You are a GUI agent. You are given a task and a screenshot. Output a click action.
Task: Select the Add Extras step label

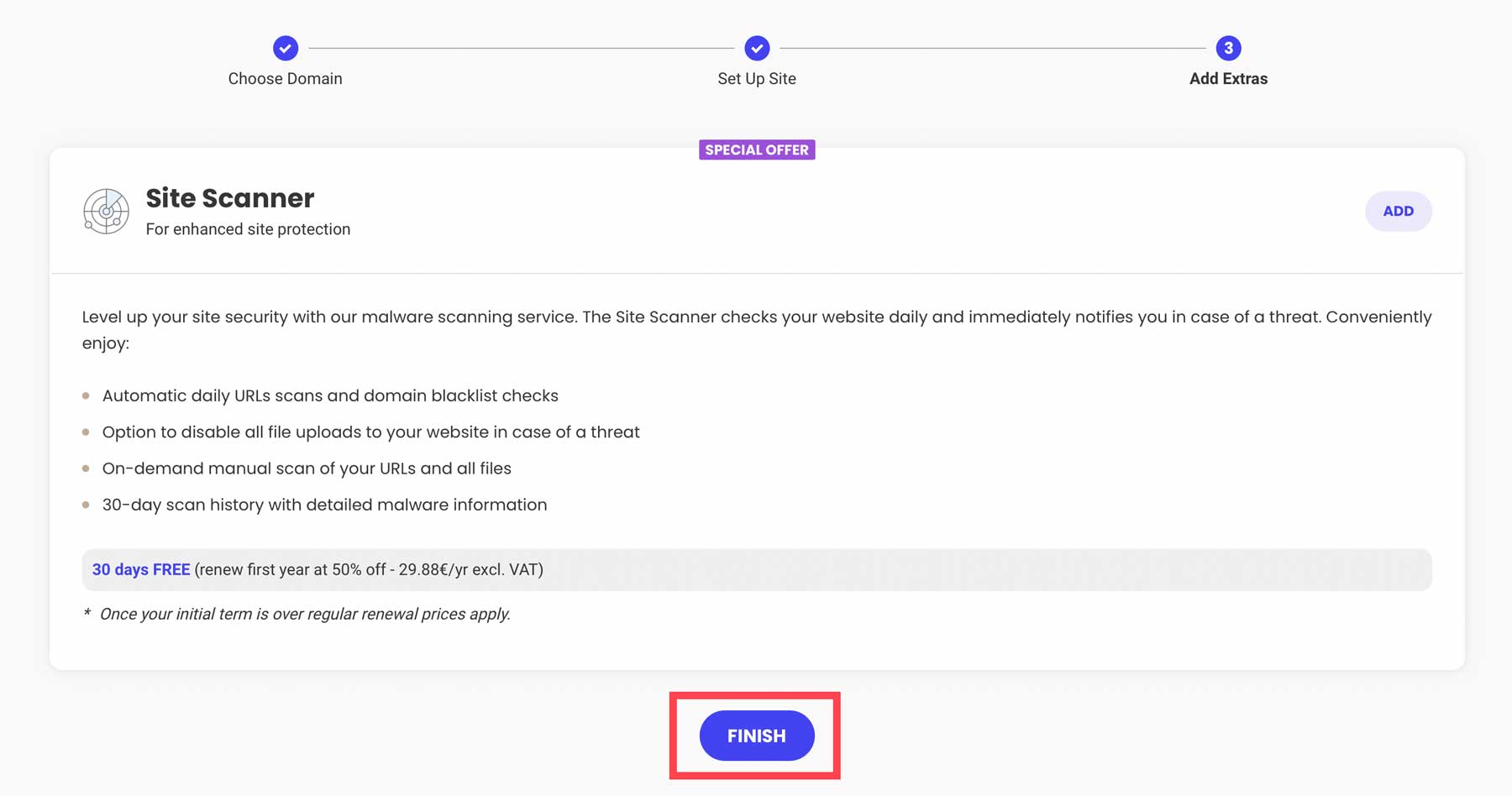1228,79
